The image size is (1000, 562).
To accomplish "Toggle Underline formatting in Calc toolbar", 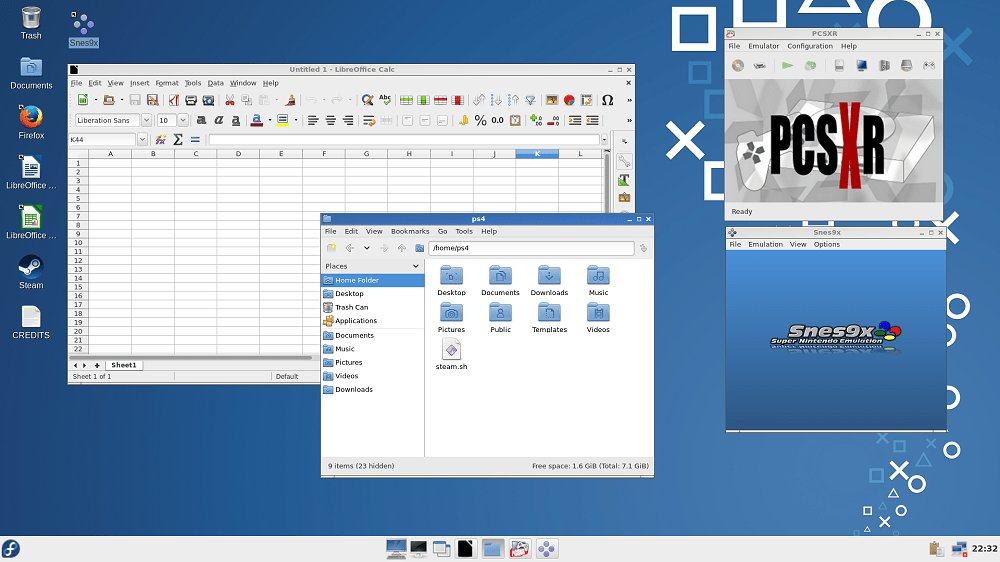I will point(236,120).
